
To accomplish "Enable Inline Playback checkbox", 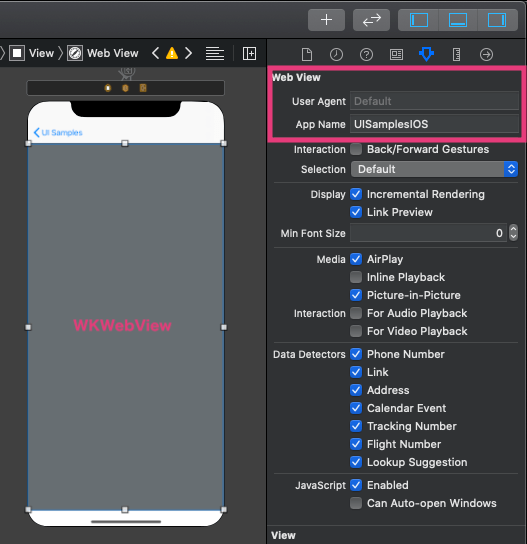I will tap(356, 277).
